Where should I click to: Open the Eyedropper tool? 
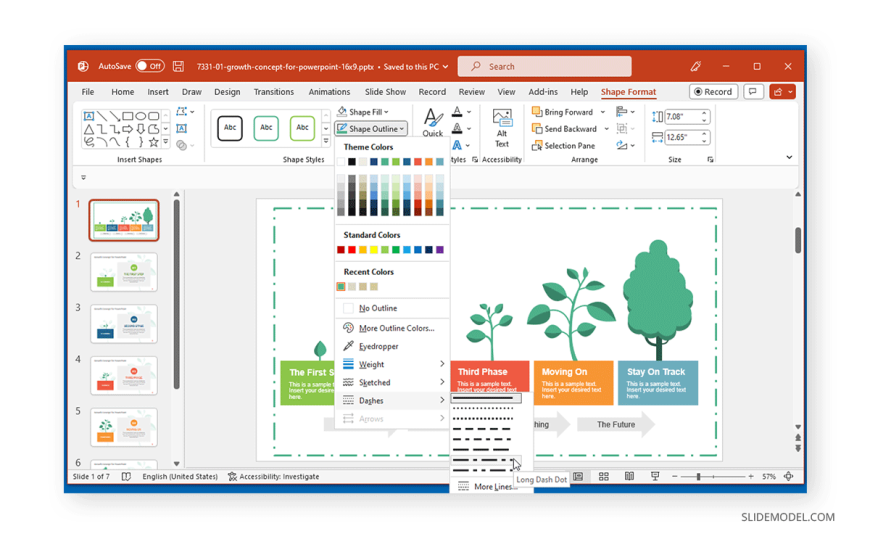coord(378,346)
